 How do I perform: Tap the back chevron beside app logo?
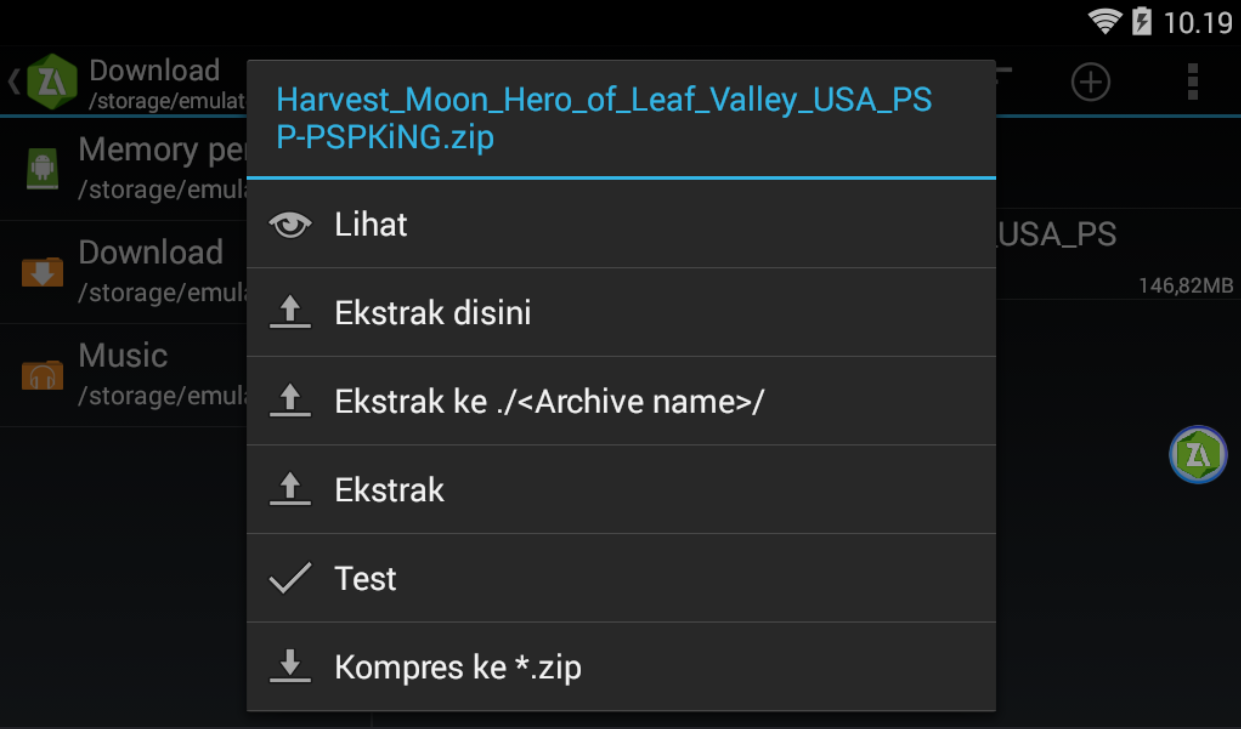(x=13, y=82)
